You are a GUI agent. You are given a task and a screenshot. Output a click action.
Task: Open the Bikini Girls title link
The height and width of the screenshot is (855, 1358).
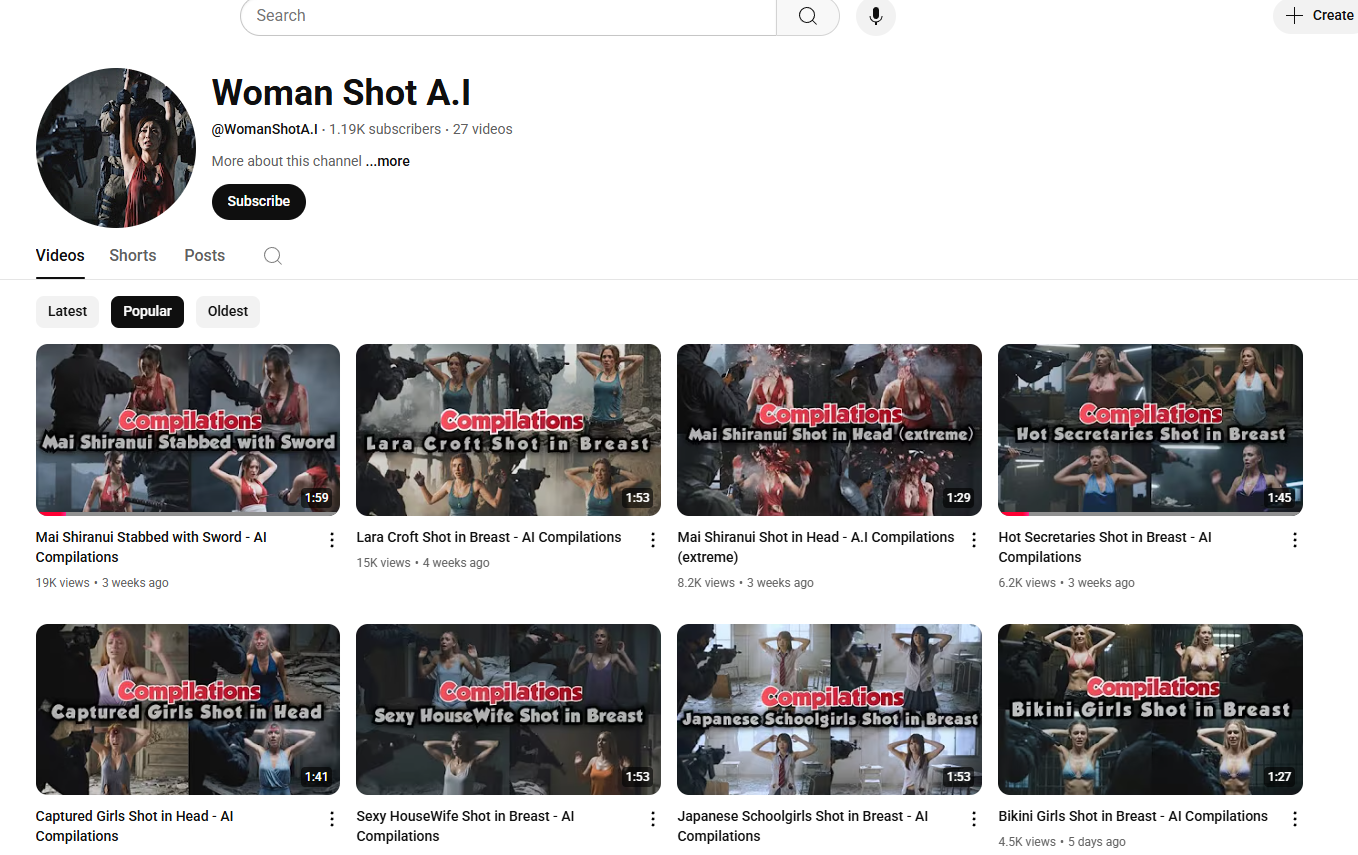(1133, 816)
